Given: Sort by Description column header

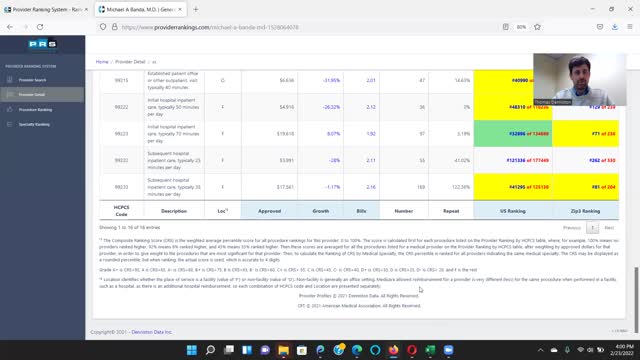Looking at the screenshot, I should 174,211.
